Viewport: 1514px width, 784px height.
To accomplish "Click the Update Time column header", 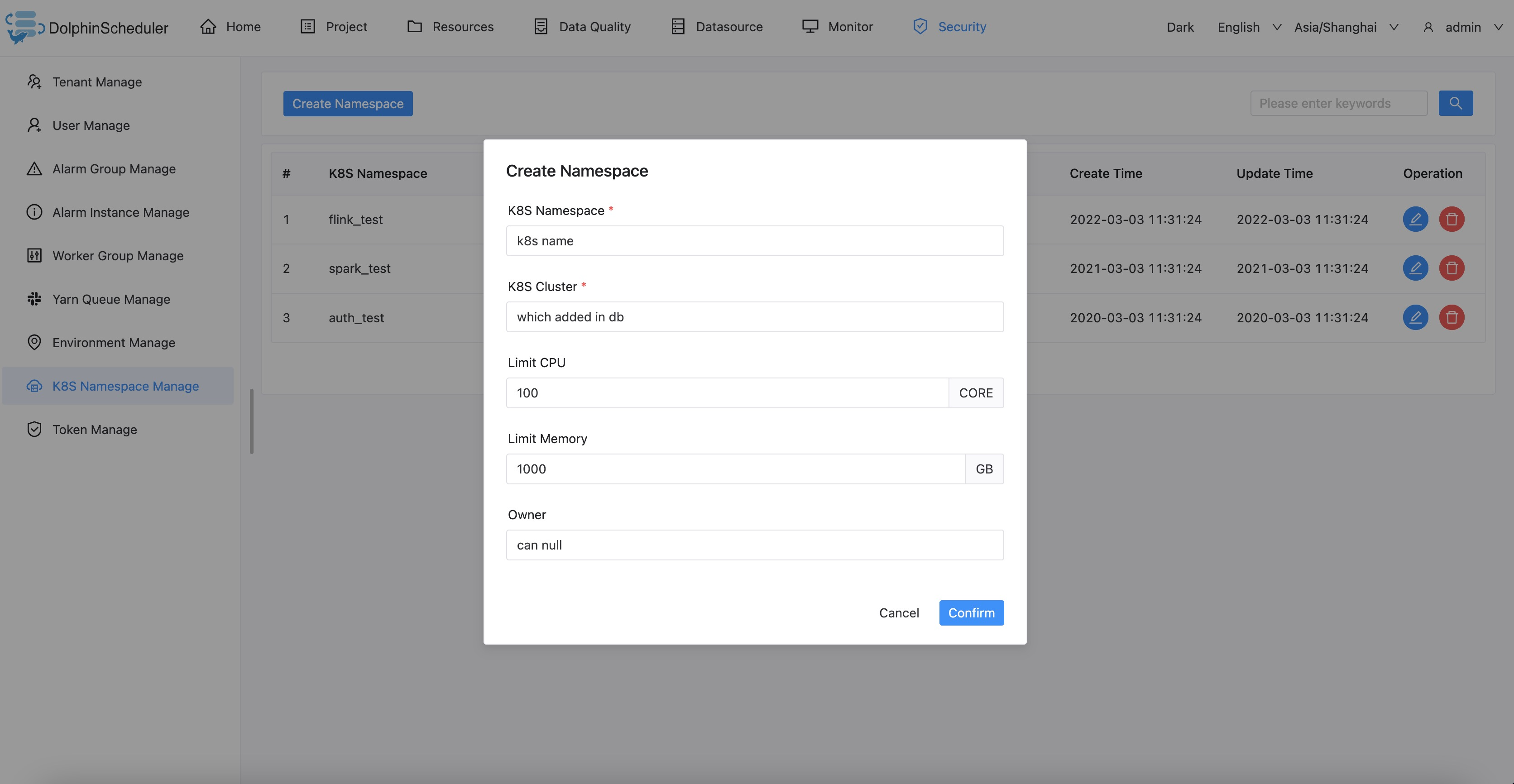I will pos(1274,173).
